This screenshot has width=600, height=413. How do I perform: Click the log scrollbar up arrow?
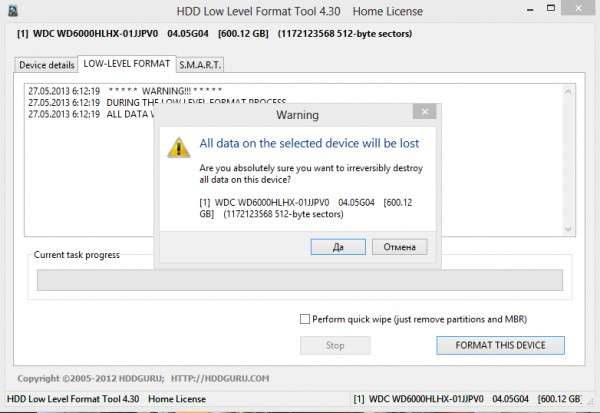568,91
